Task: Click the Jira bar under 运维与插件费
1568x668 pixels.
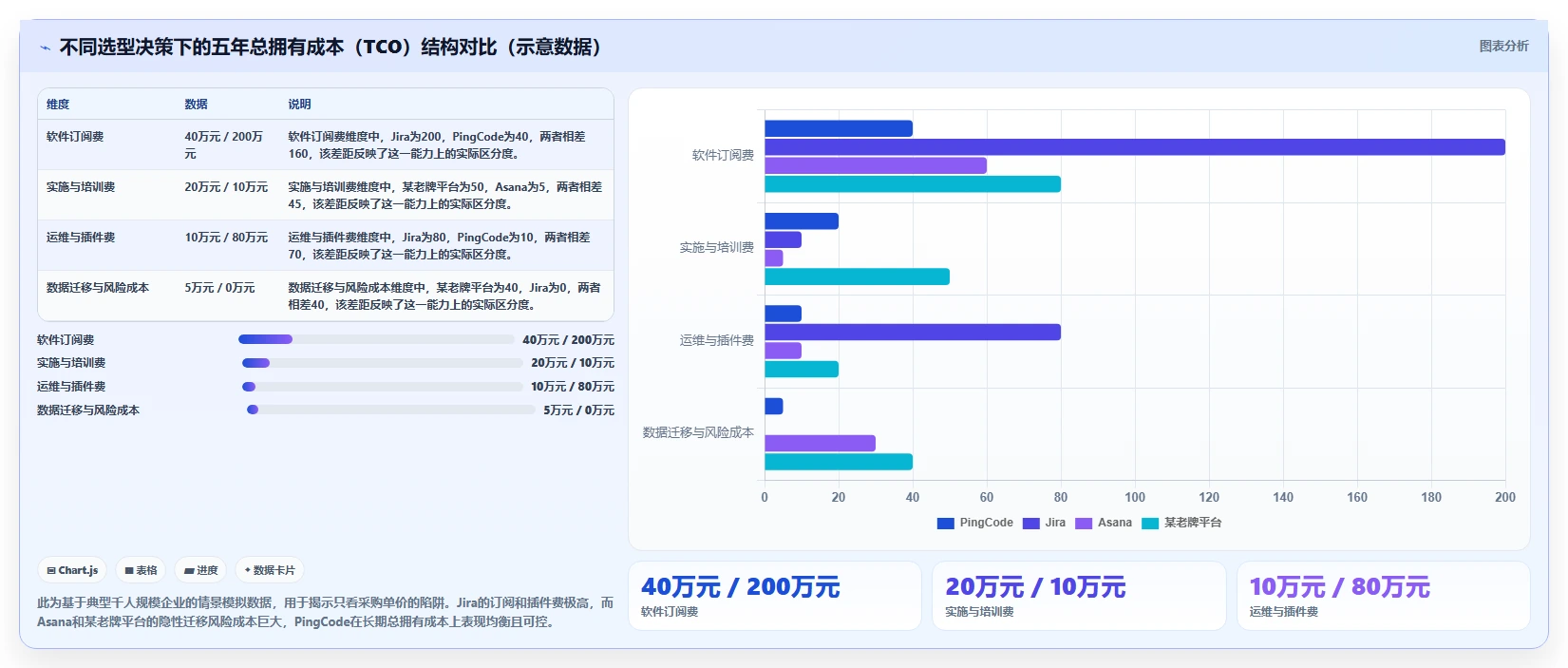Action: click(x=913, y=333)
